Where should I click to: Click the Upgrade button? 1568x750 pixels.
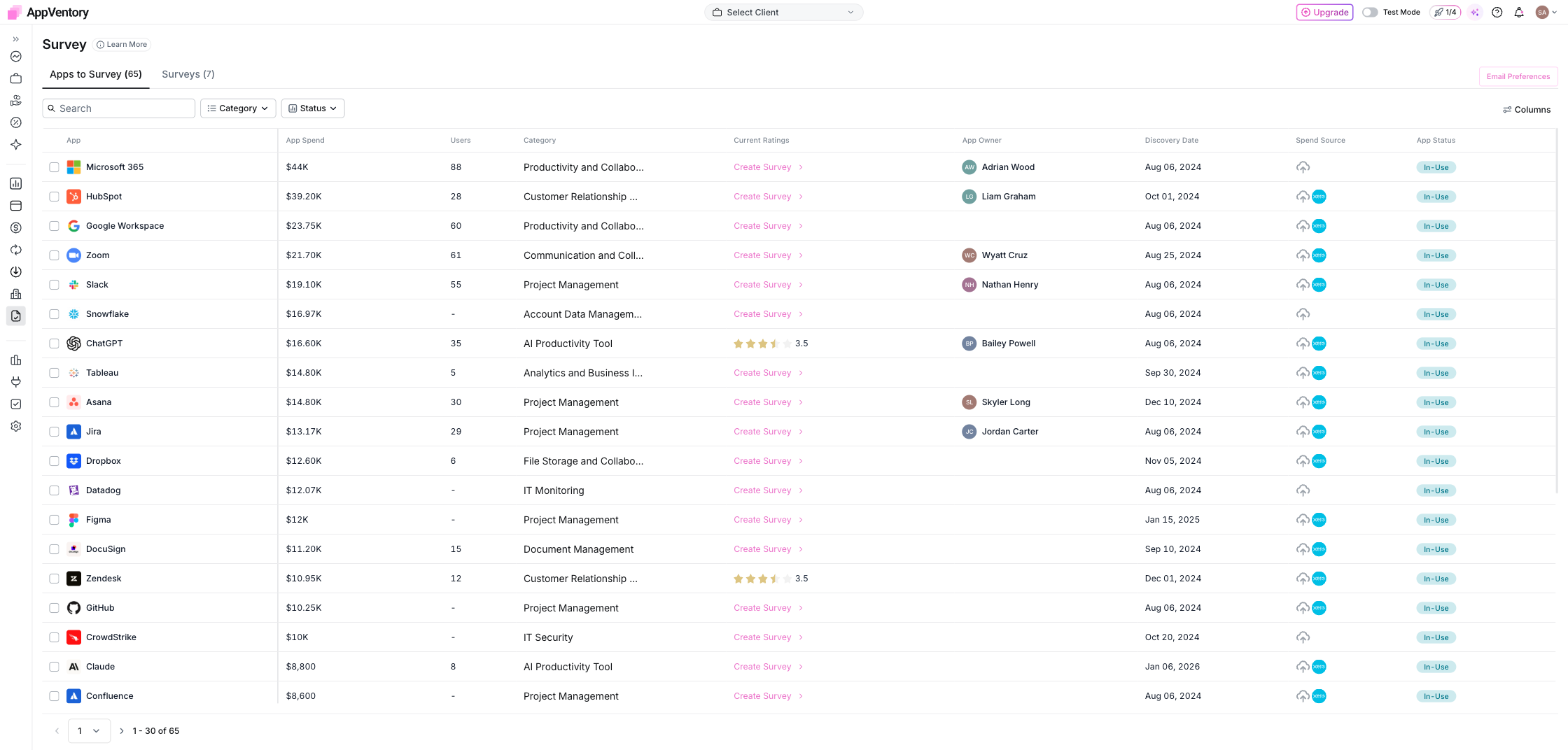click(1324, 12)
